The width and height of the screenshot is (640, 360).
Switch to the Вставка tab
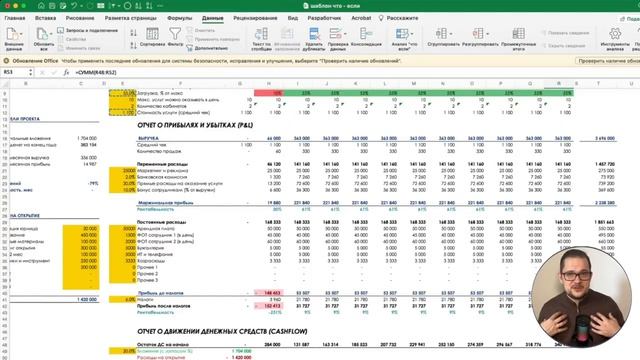45,18
